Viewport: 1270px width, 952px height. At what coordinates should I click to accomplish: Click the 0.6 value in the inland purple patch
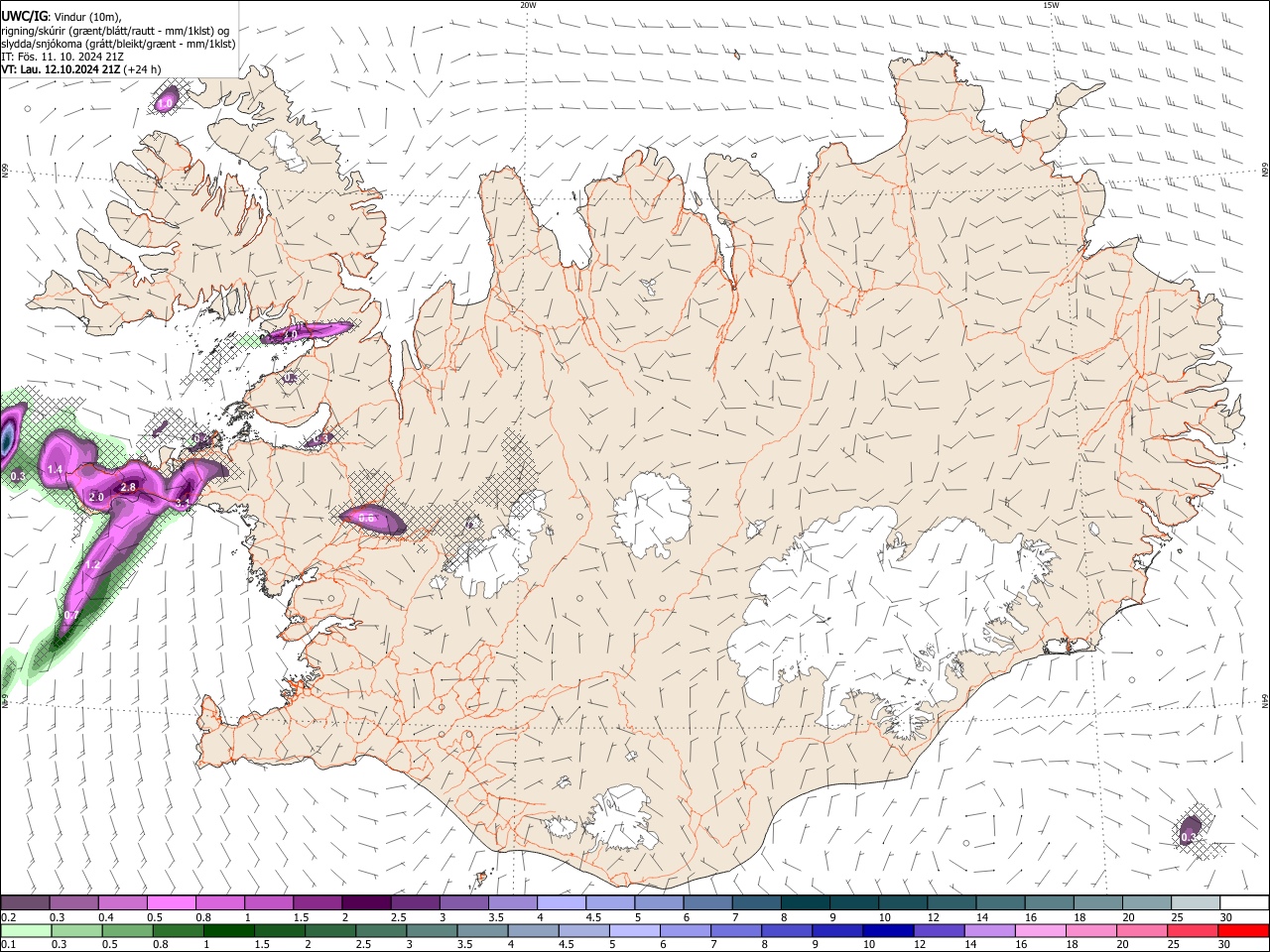coord(366,518)
